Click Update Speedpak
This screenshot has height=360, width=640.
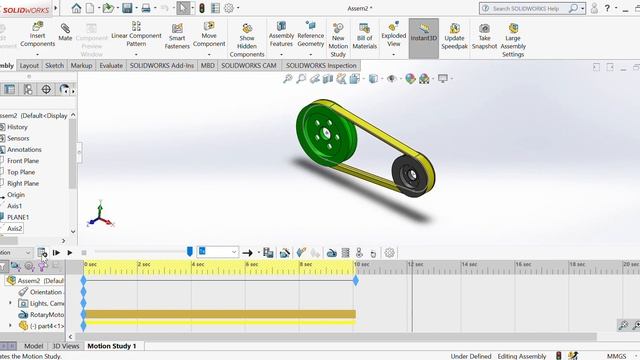[x=454, y=36]
